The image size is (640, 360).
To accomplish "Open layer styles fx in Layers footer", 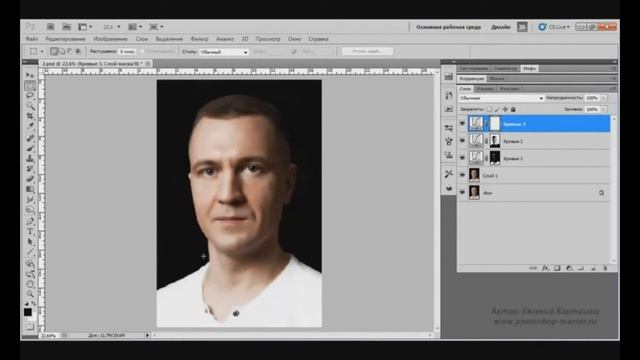I will pos(545,268).
